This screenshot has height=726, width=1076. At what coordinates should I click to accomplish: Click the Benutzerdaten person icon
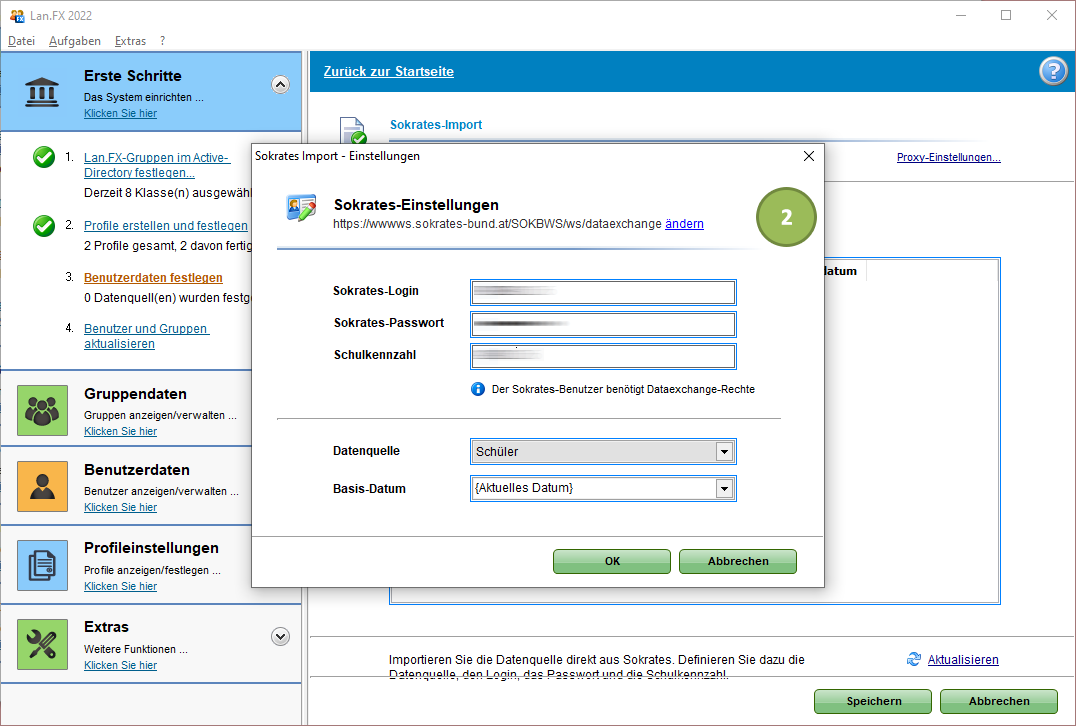click(x=43, y=487)
